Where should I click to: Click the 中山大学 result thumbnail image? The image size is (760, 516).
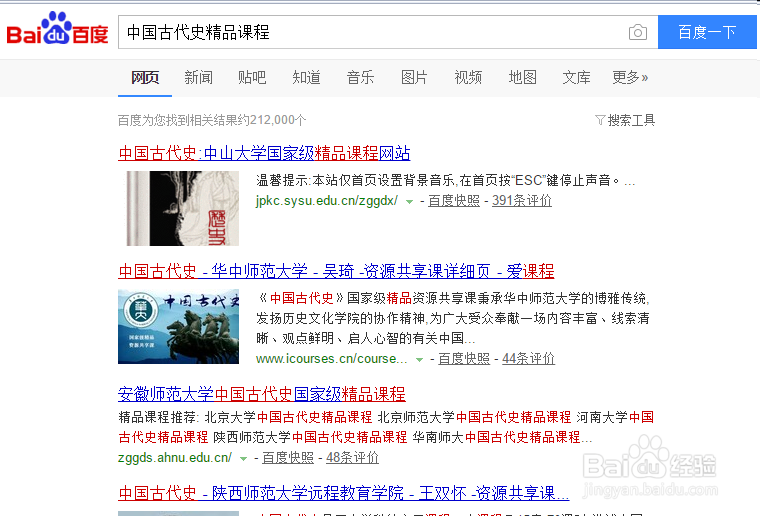tap(182, 208)
